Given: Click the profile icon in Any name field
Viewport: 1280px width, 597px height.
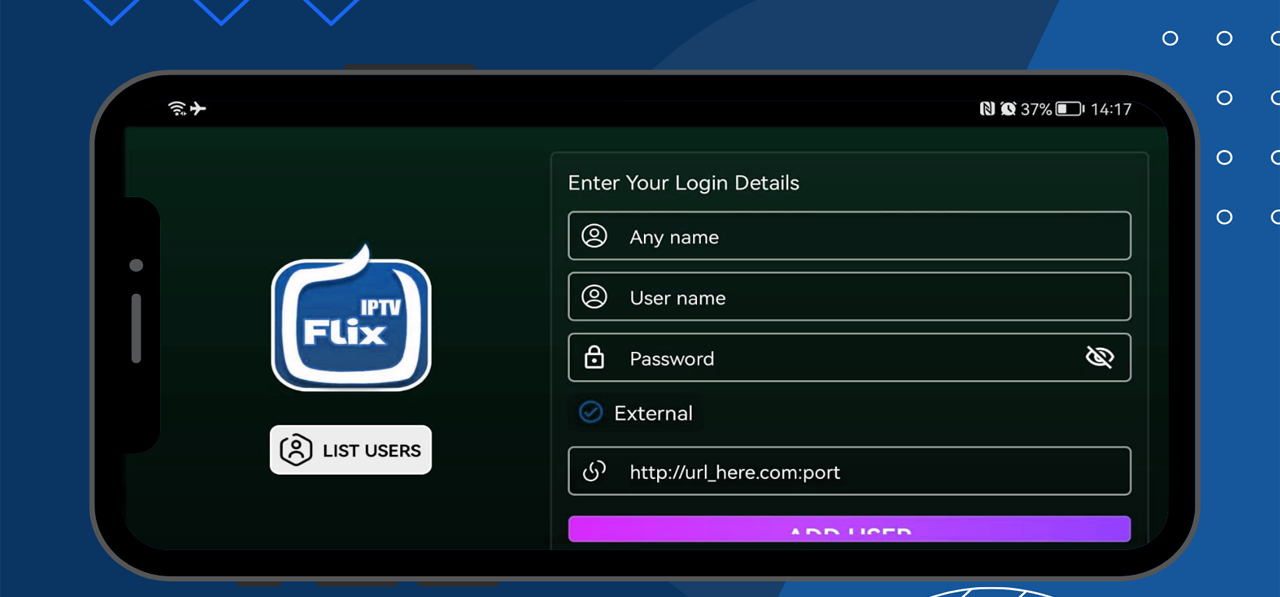Looking at the screenshot, I should click(594, 236).
